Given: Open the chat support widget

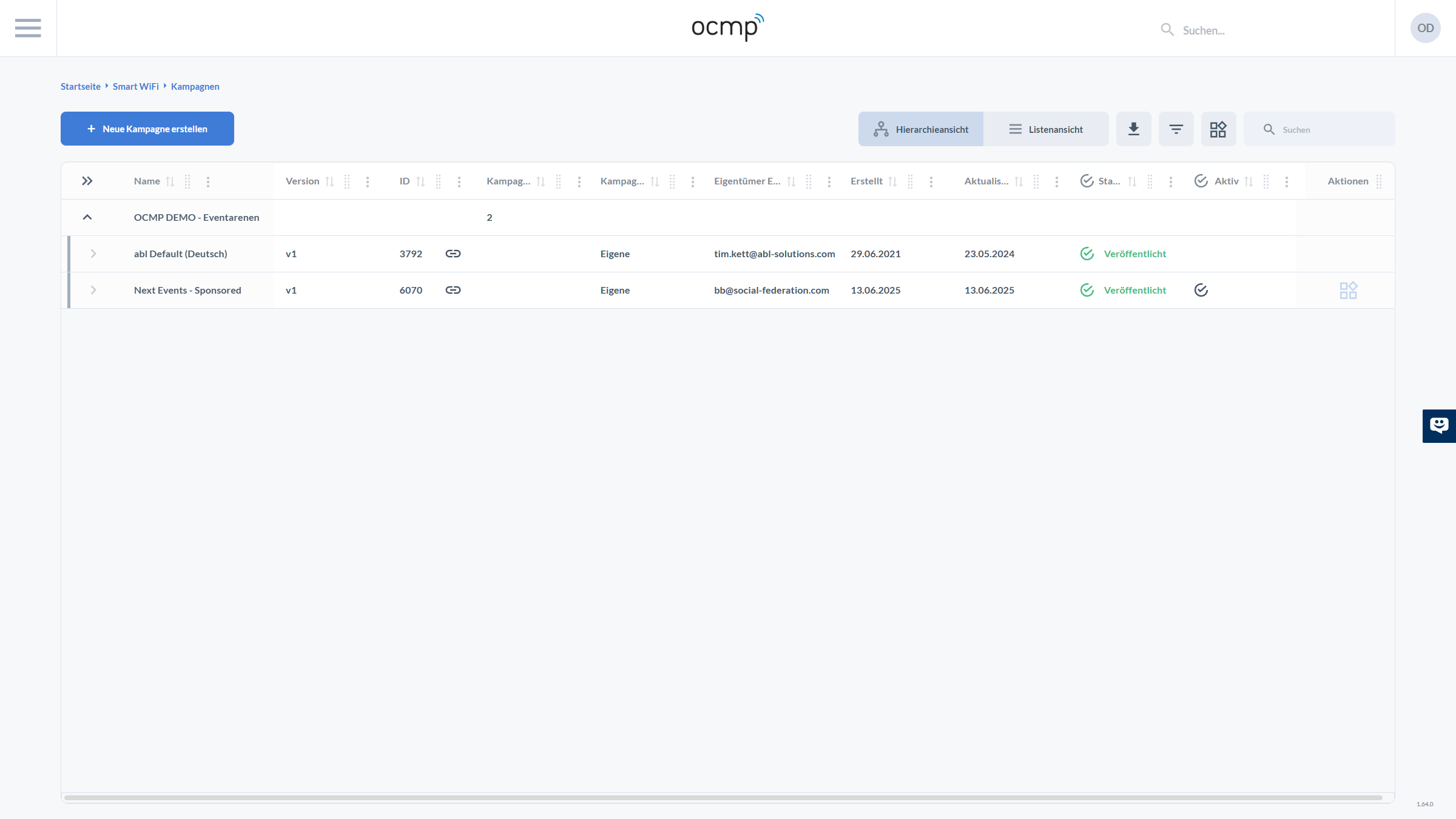Looking at the screenshot, I should tap(1438, 425).
